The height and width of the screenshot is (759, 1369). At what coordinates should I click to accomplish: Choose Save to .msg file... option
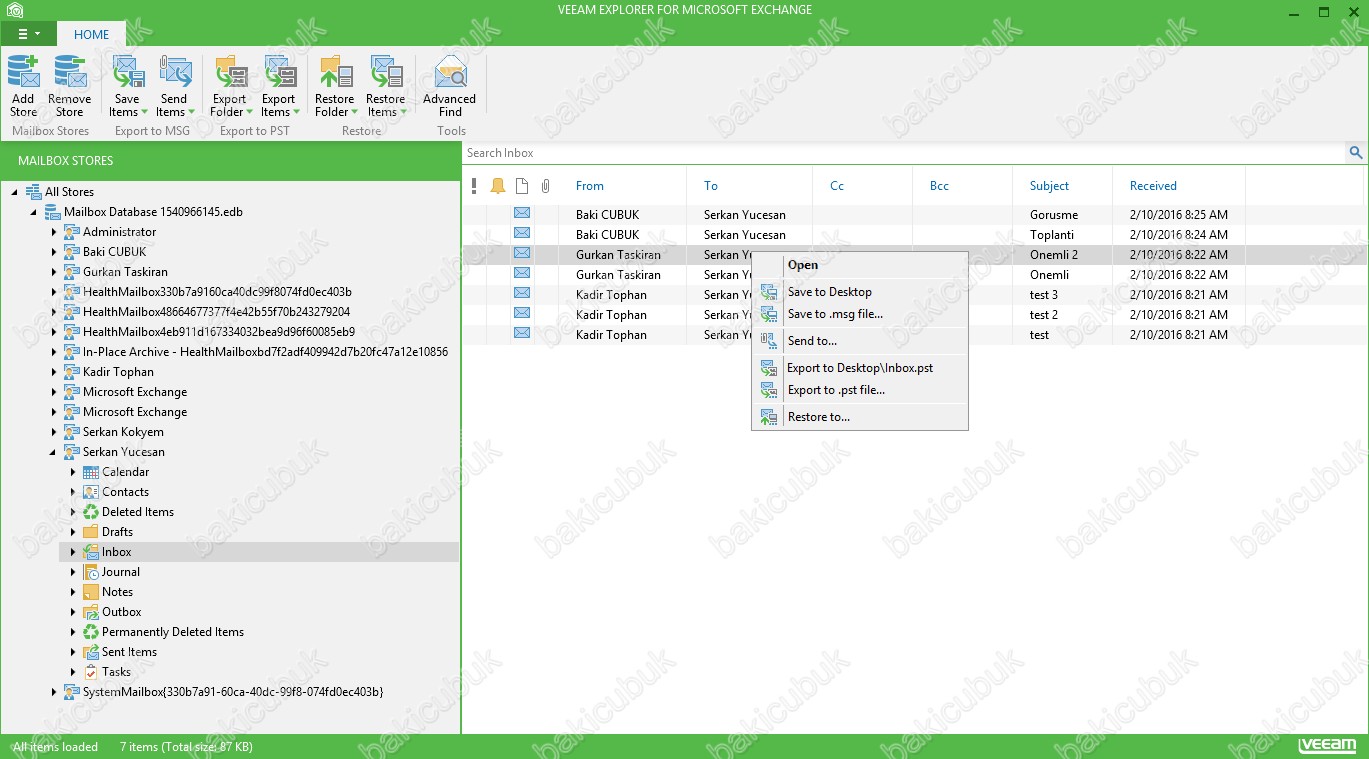point(860,314)
